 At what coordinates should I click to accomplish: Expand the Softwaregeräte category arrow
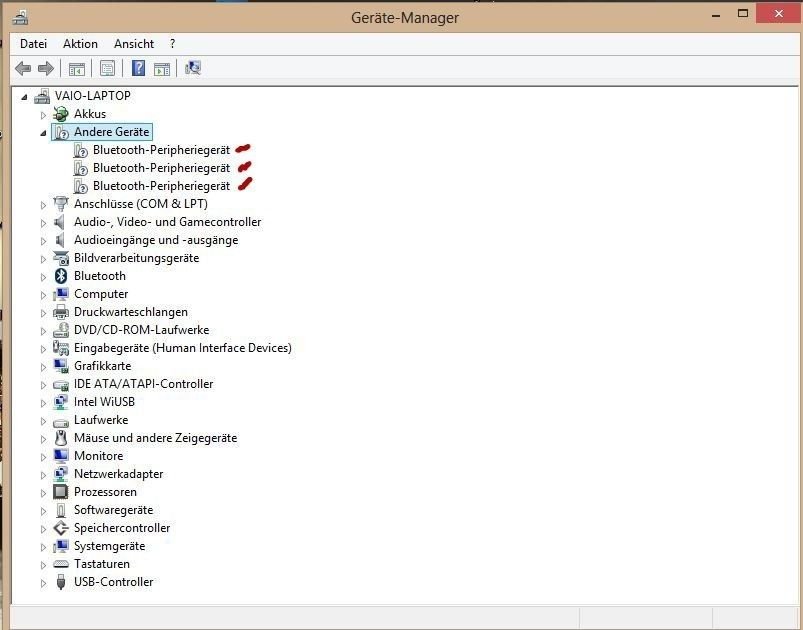click(43, 511)
